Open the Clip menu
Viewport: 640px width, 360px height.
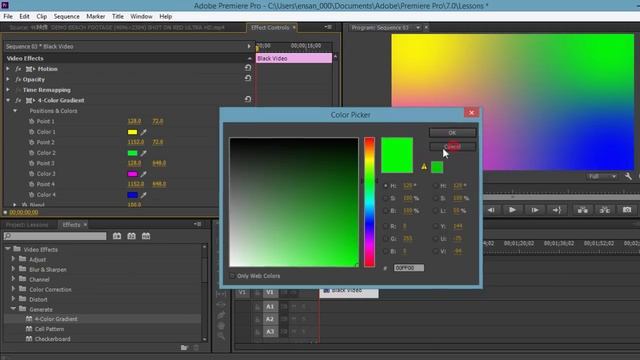point(42,16)
